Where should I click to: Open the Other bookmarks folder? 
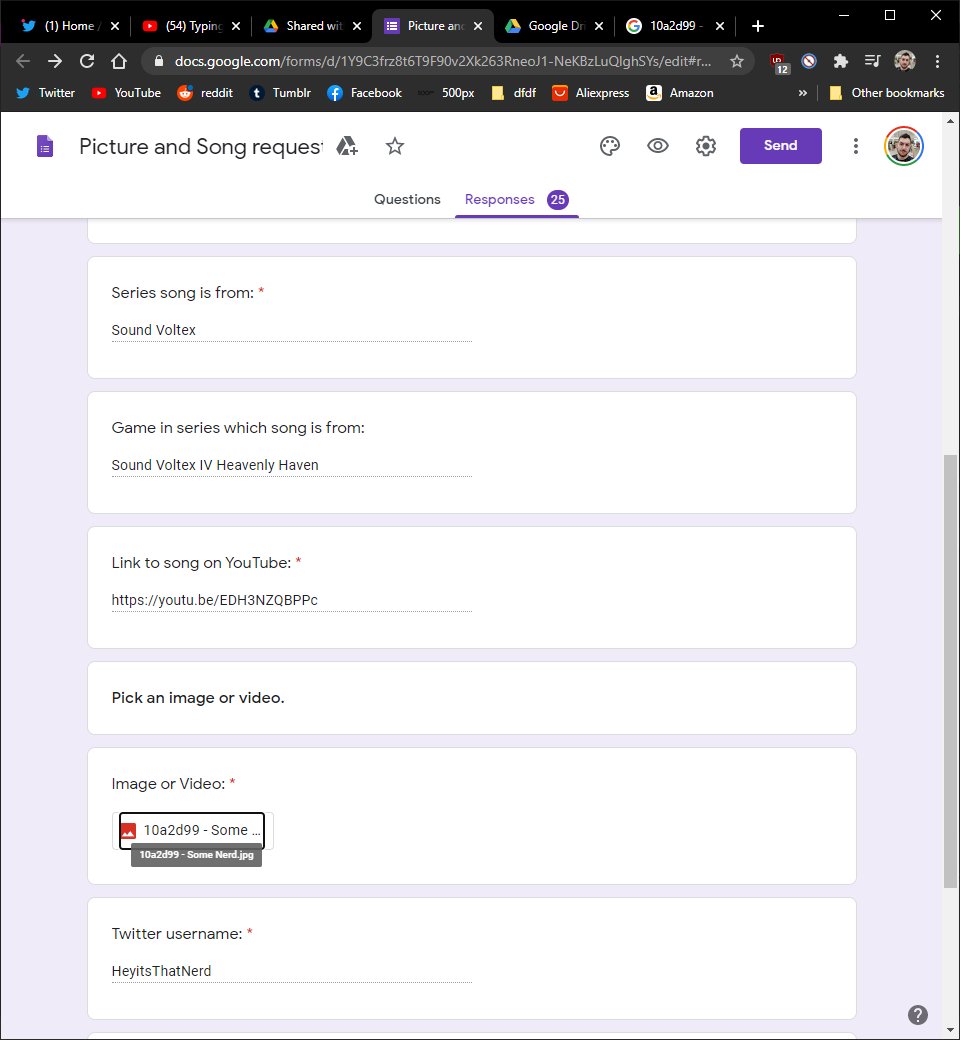(x=886, y=93)
